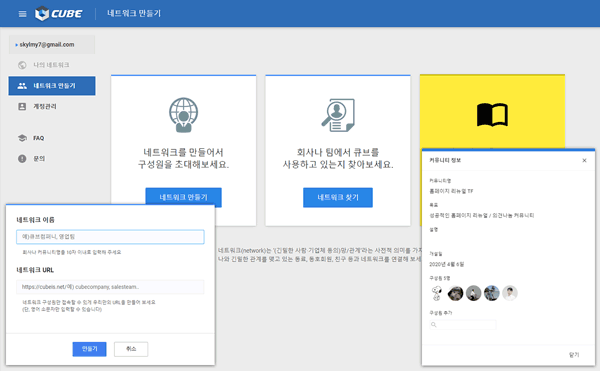This screenshot has width=600, height=371.
Task: Click the fourth member avatar
Action: click(491, 293)
